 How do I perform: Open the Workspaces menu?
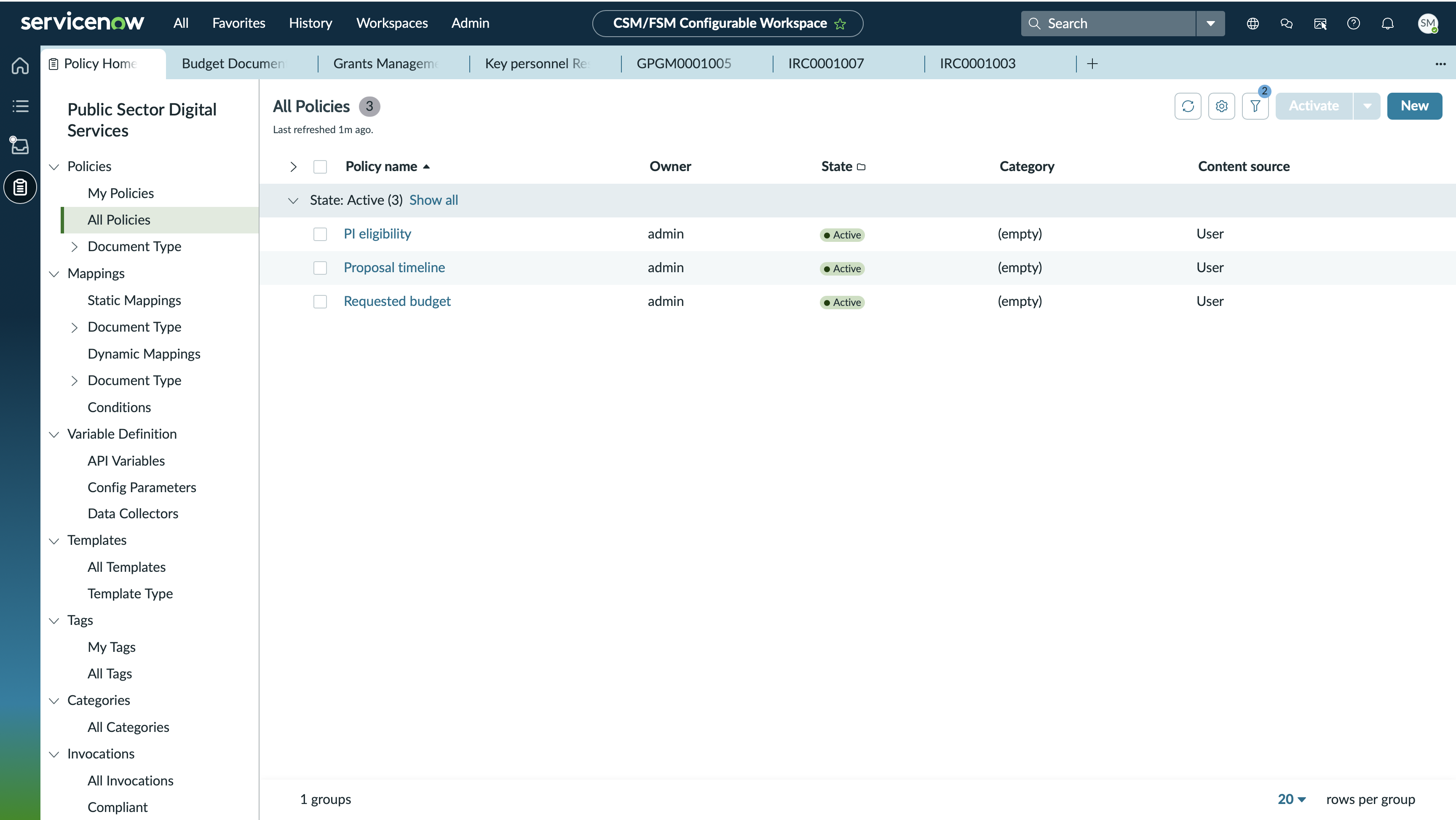point(392,23)
